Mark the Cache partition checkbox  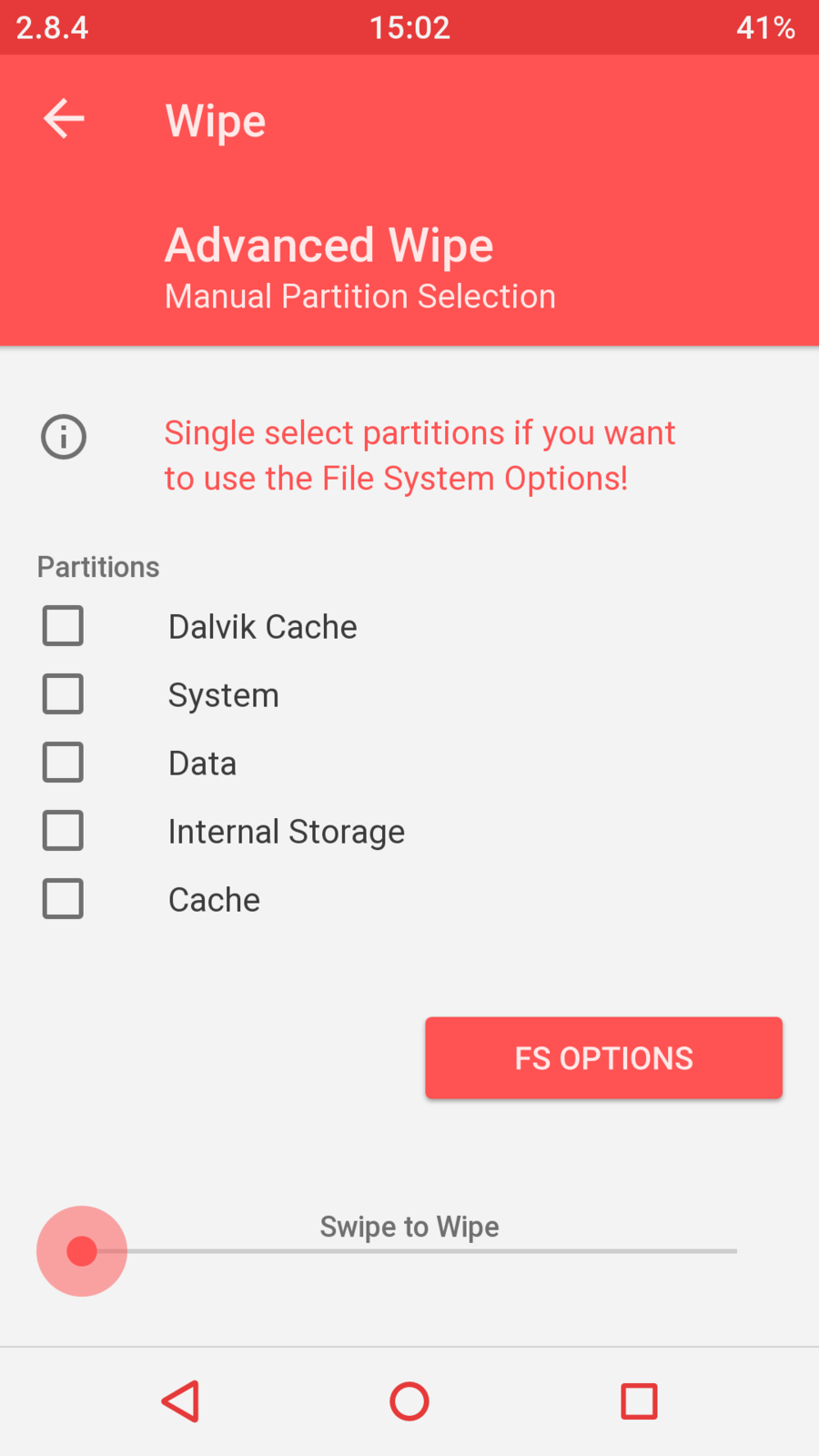(63, 899)
